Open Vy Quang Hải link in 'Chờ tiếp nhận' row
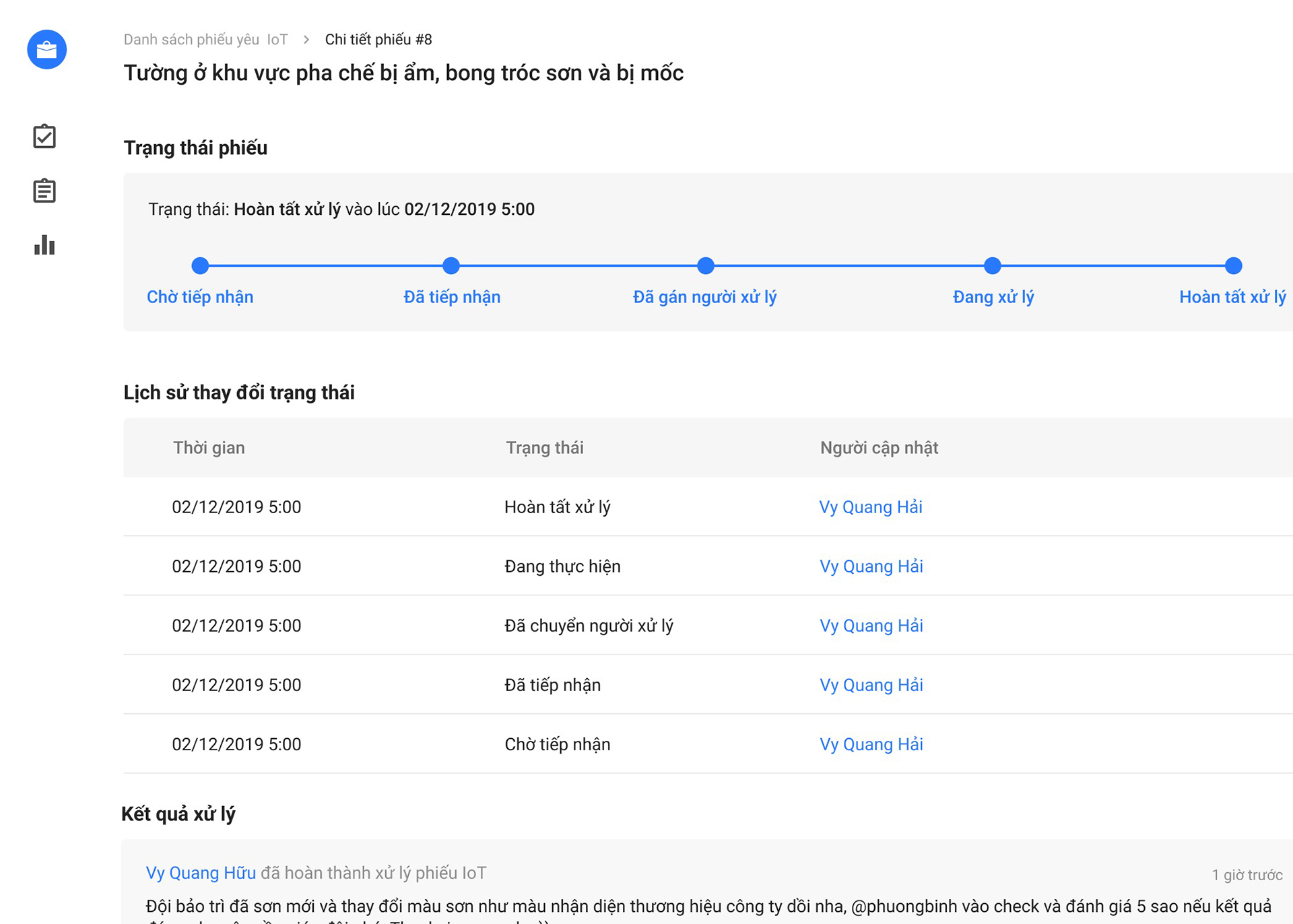 coord(871,744)
